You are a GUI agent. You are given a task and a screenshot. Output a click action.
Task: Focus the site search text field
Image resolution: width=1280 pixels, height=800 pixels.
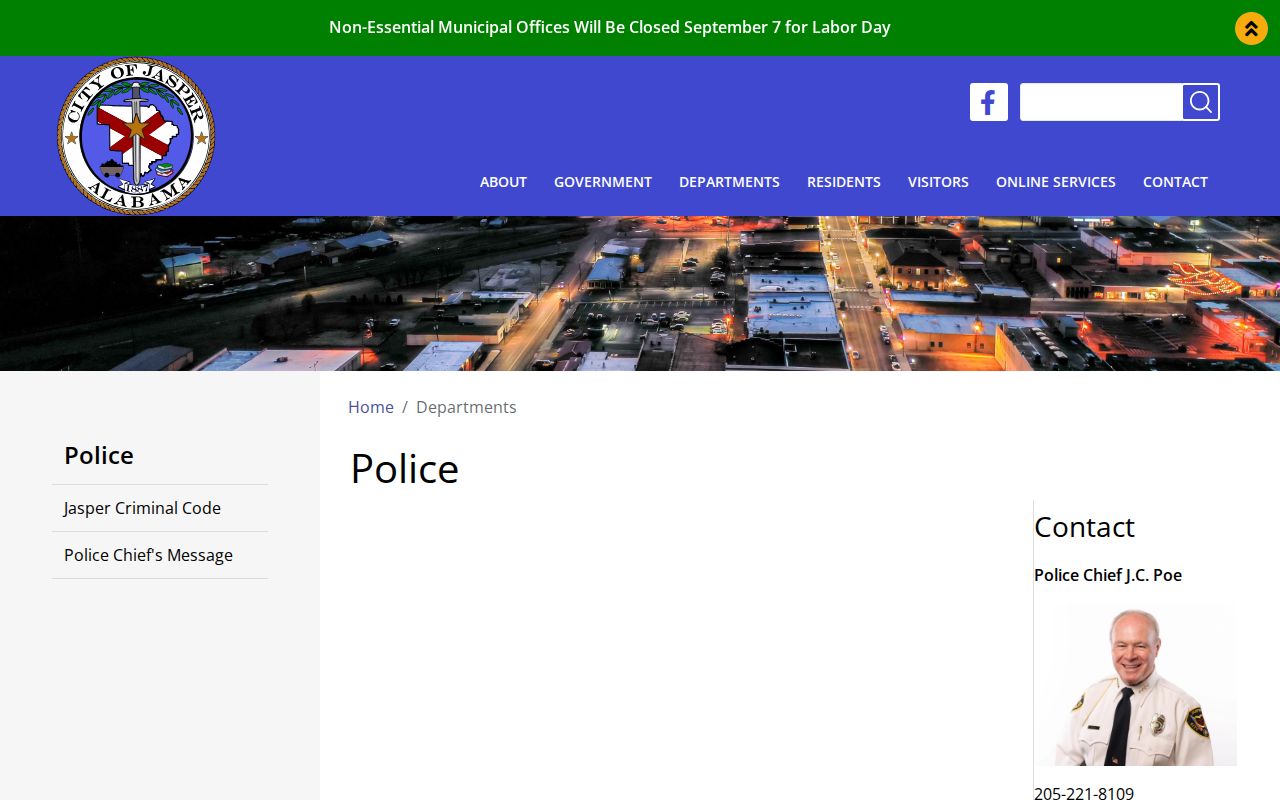tap(1101, 102)
